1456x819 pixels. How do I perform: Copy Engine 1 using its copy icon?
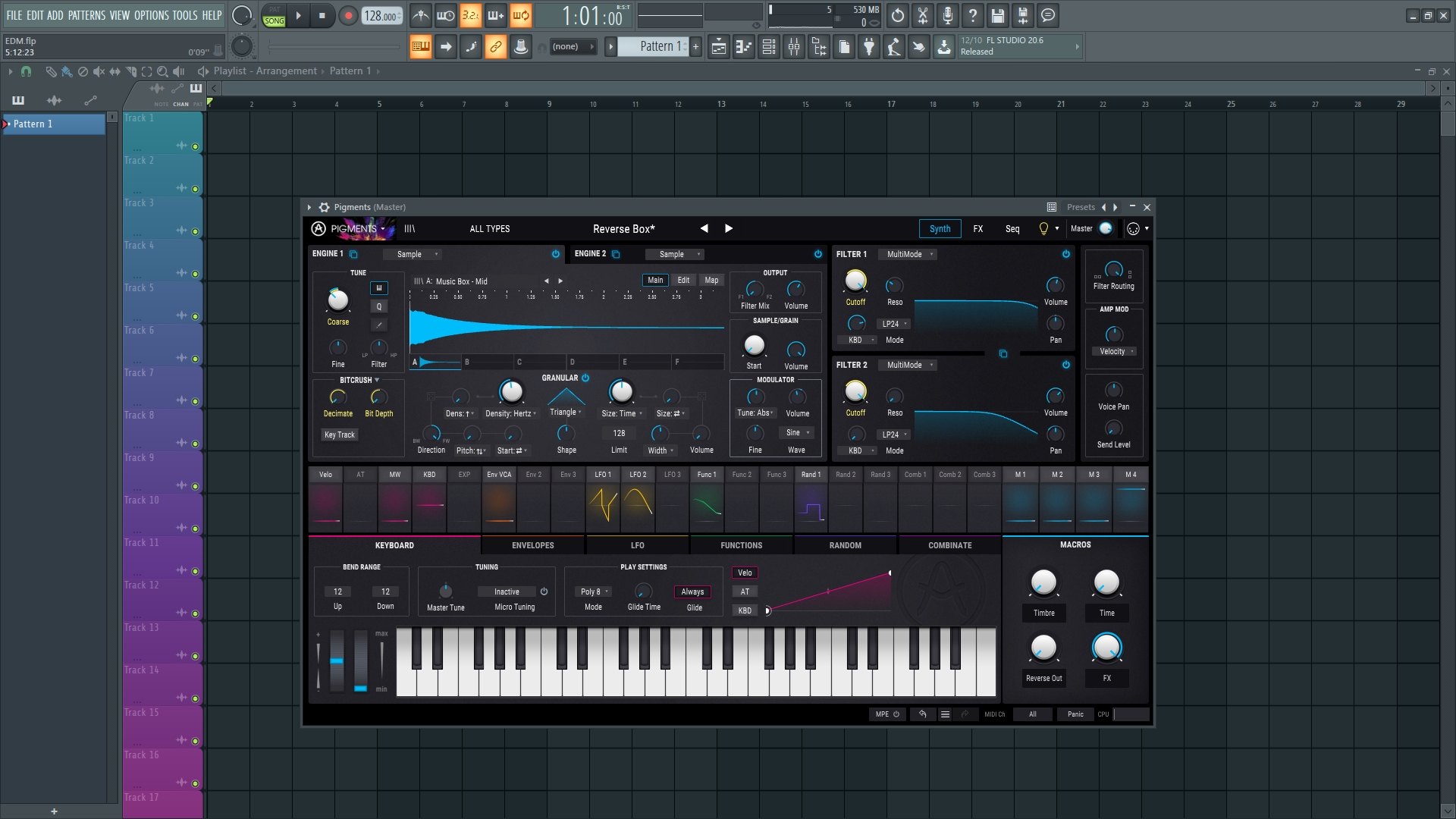click(353, 254)
